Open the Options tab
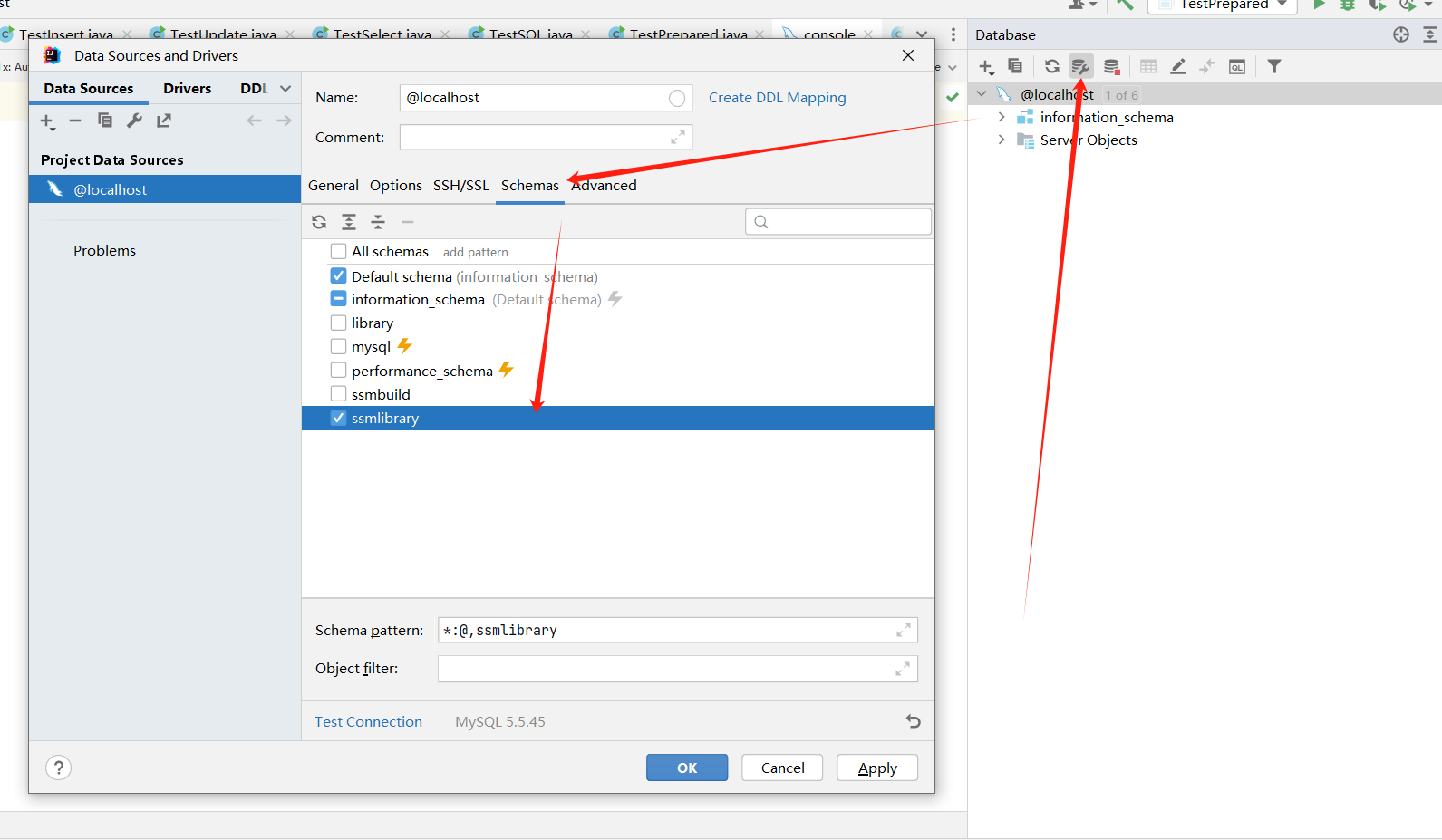The image size is (1442, 840). point(395,185)
